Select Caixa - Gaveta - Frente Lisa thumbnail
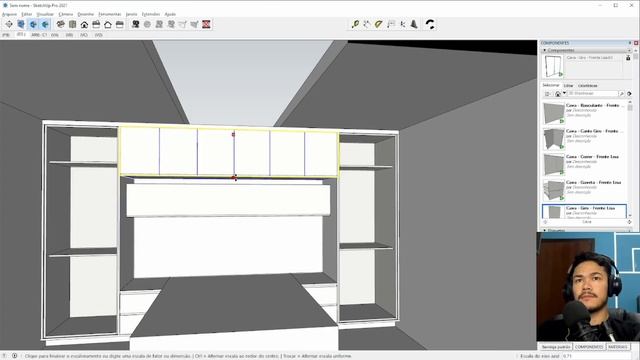The width and height of the screenshot is (640, 360). (553, 190)
